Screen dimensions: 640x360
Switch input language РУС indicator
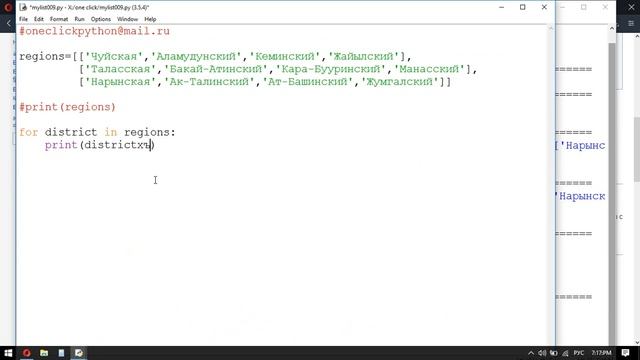pos(579,353)
